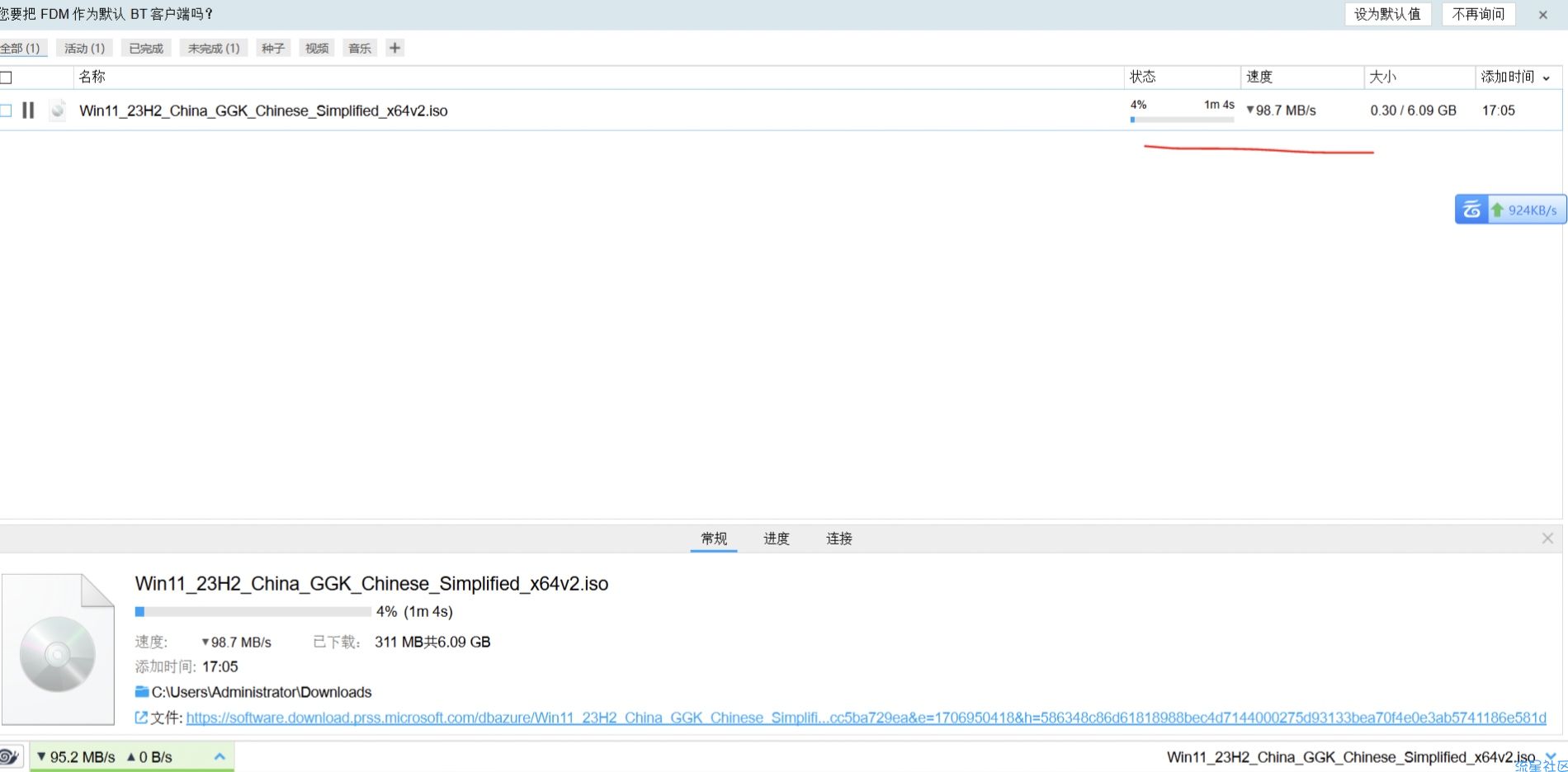The width and height of the screenshot is (1568, 772).
Task: Sort by 状态 column header
Action: click(x=1143, y=77)
